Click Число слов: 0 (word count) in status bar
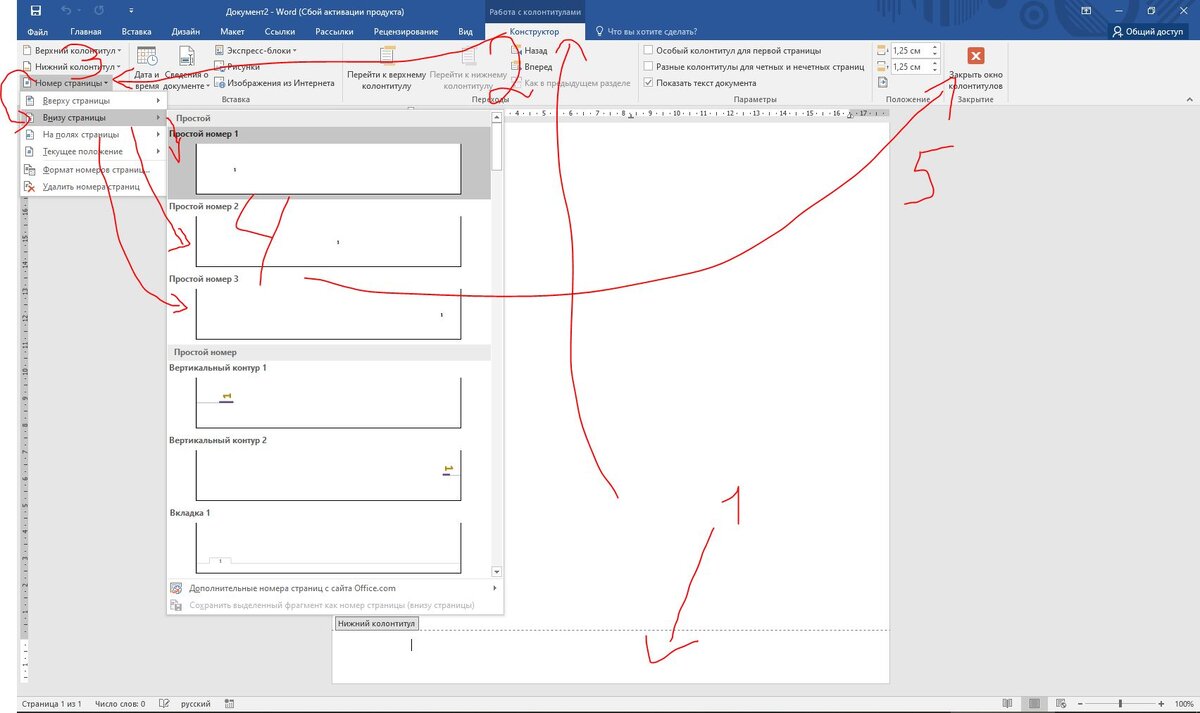 (x=120, y=704)
